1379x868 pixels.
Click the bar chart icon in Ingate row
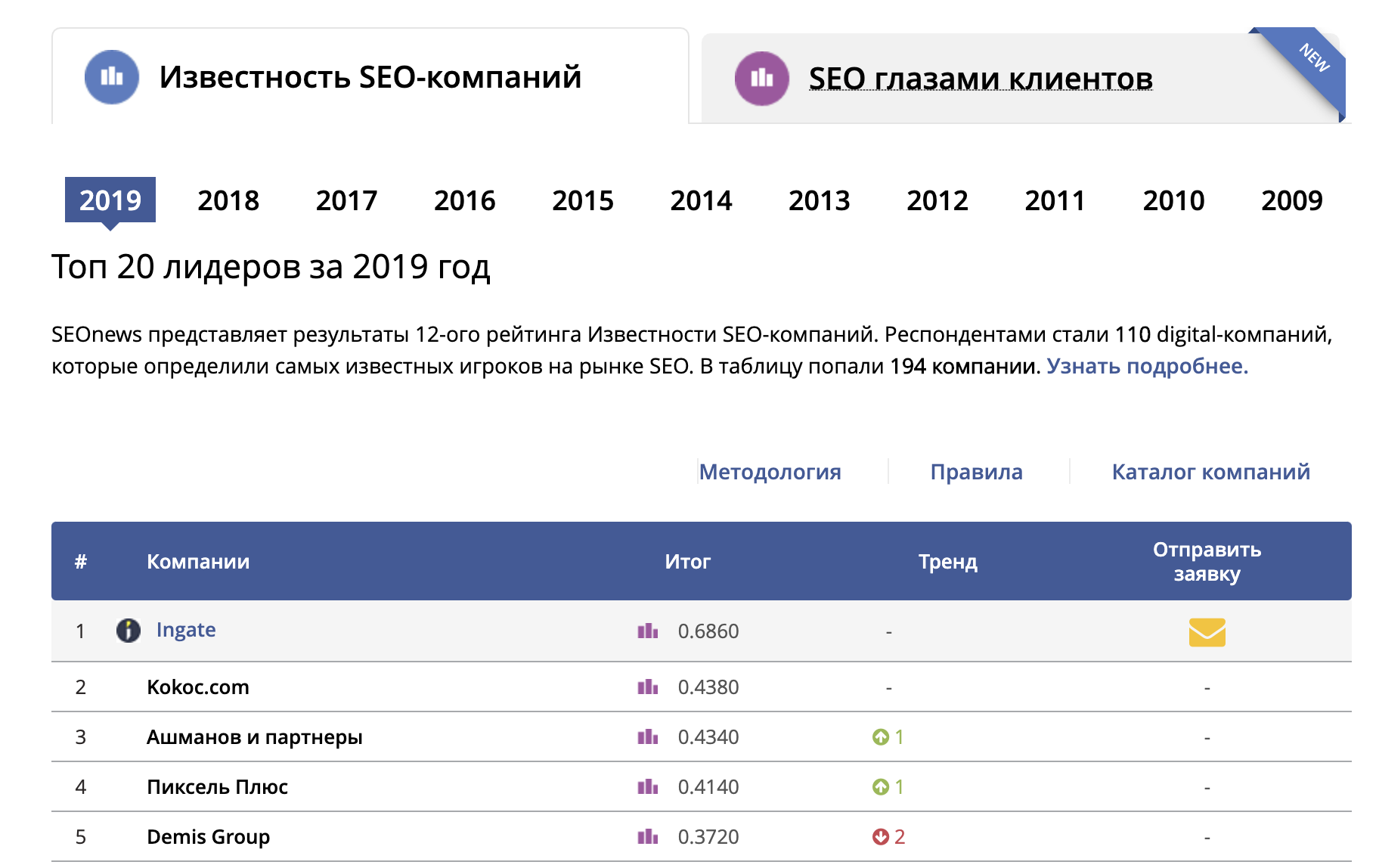pos(648,631)
